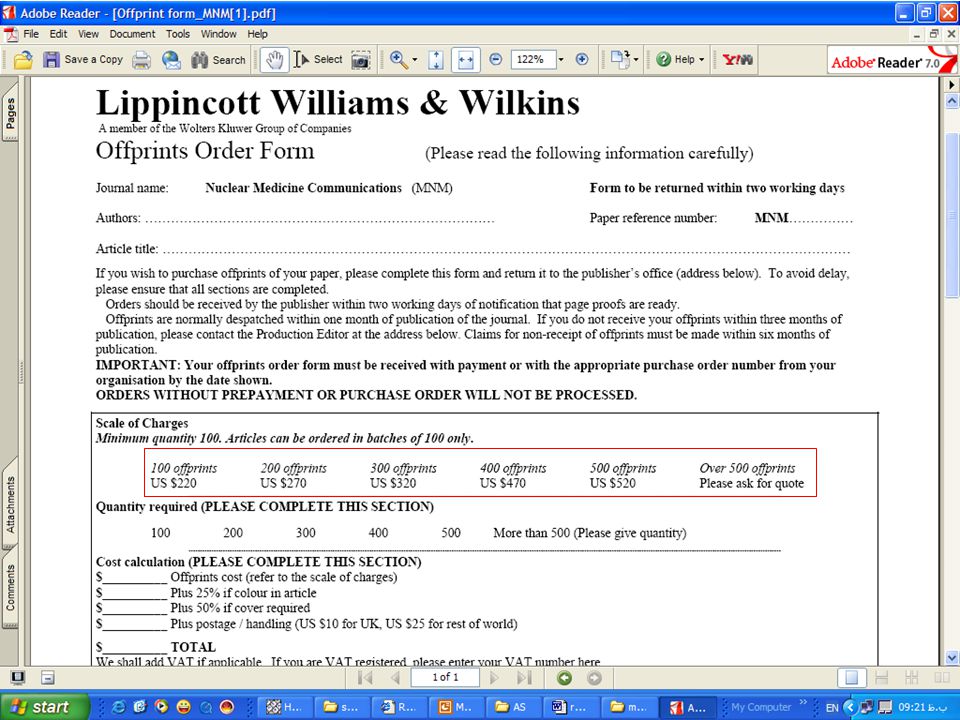Go to previous page arrow
960x720 pixels.
click(395, 678)
